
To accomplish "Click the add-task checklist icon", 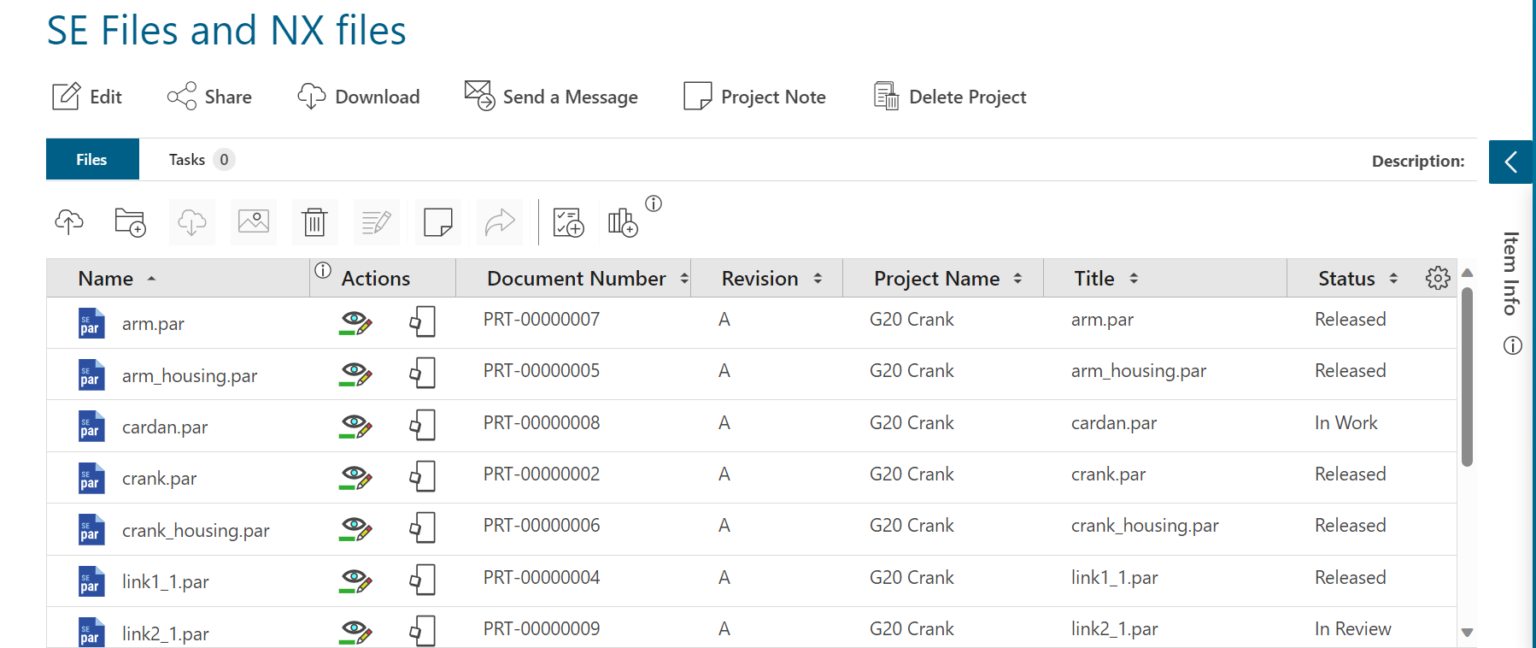I will [567, 222].
